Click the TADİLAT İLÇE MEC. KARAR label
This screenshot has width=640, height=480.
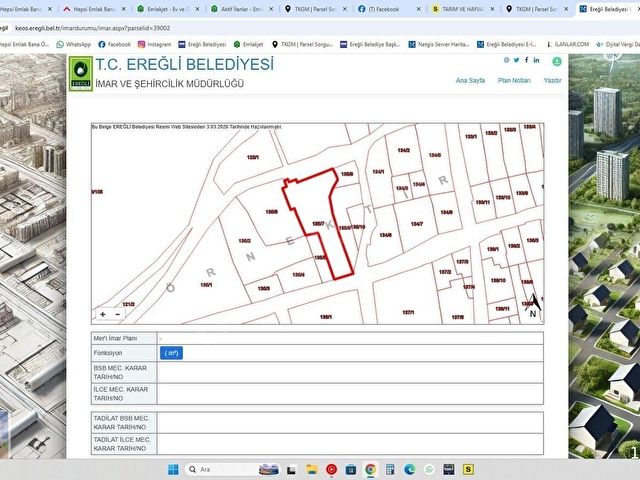[122, 444]
